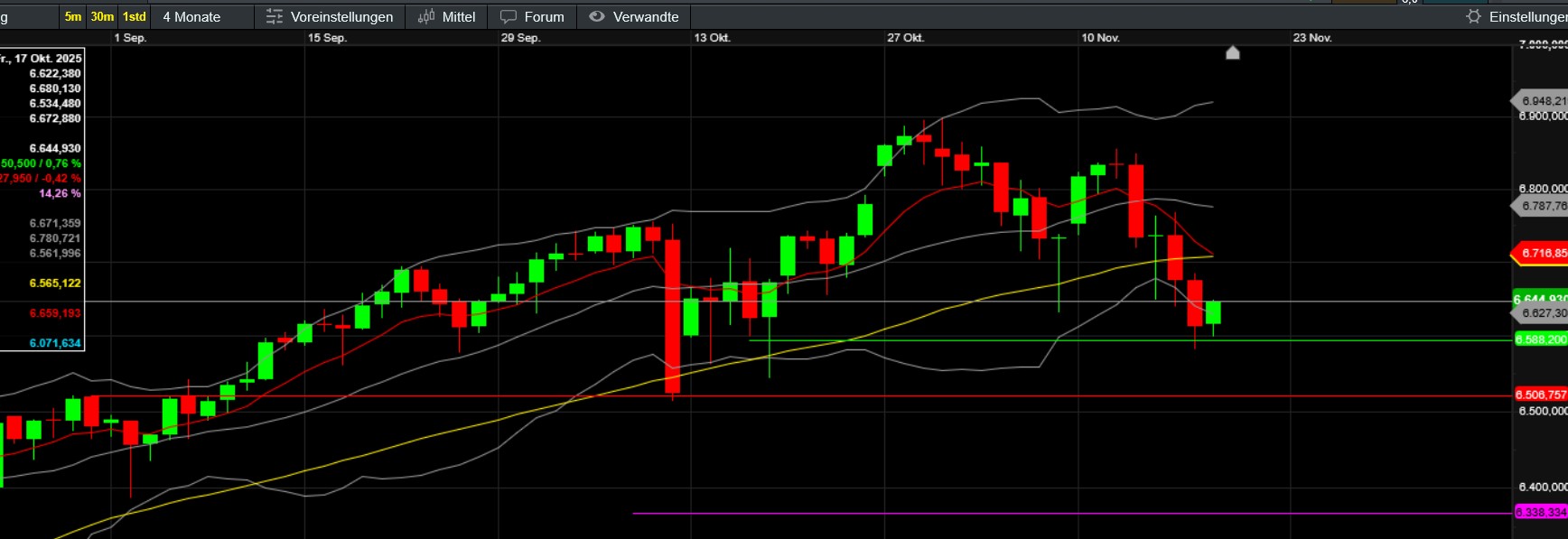1568x539 pixels.
Task: Click the 6.780,721 band value in data box
Action: coord(55,238)
